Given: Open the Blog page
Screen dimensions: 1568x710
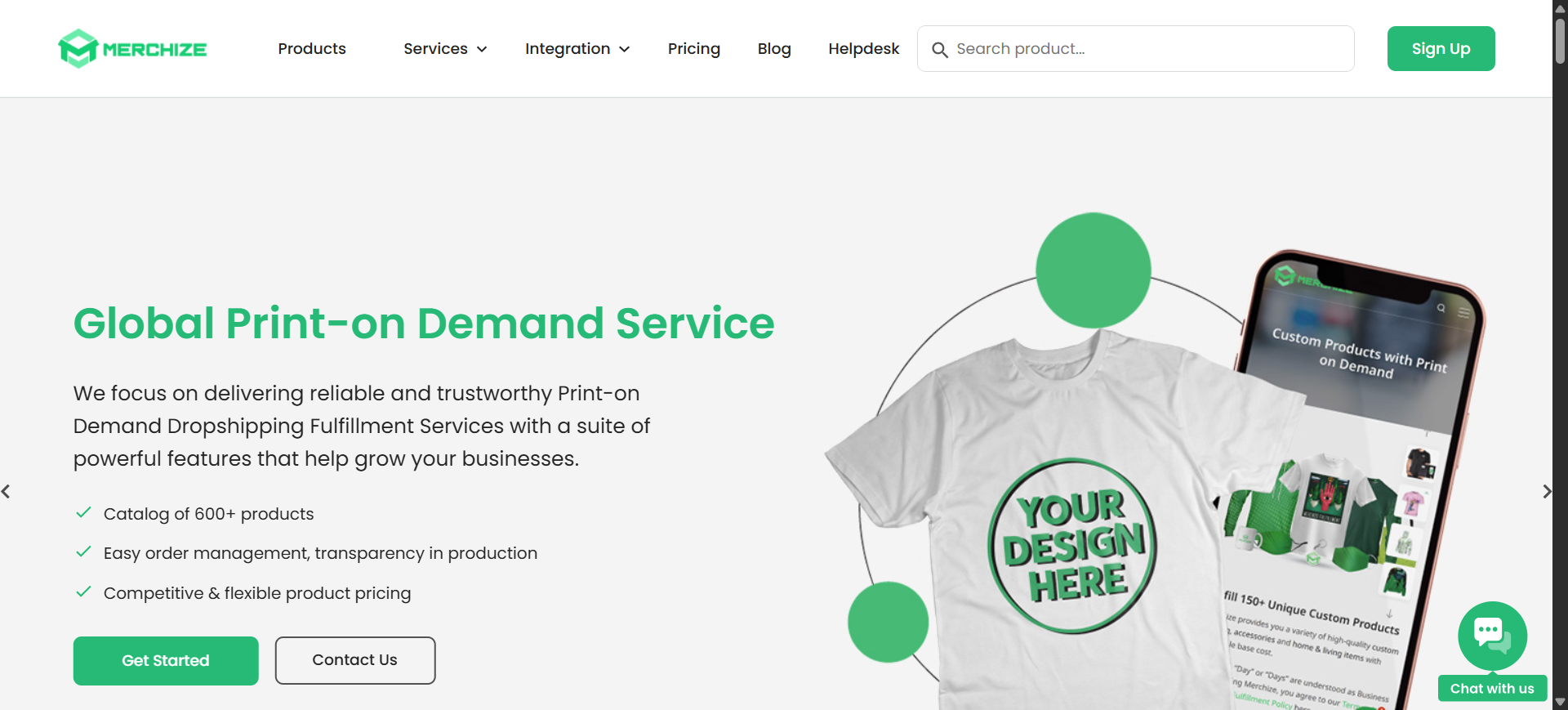Looking at the screenshot, I should click(x=773, y=49).
